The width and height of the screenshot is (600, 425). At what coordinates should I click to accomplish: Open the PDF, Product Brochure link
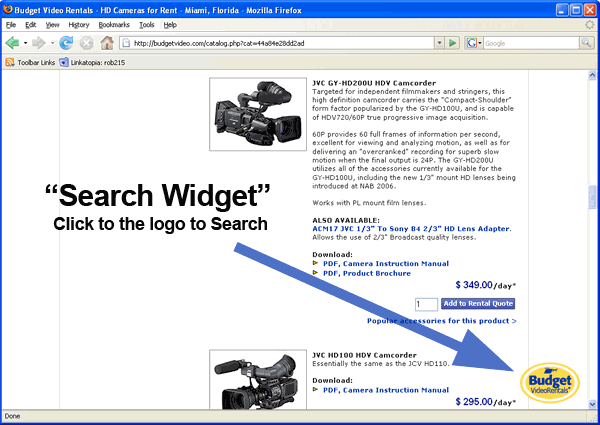(x=367, y=273)
